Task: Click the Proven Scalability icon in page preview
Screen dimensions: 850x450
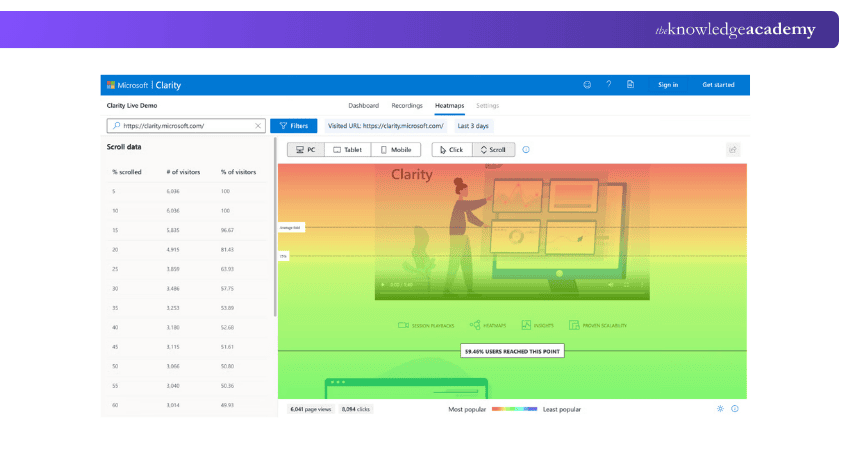Action: [574, 325]
